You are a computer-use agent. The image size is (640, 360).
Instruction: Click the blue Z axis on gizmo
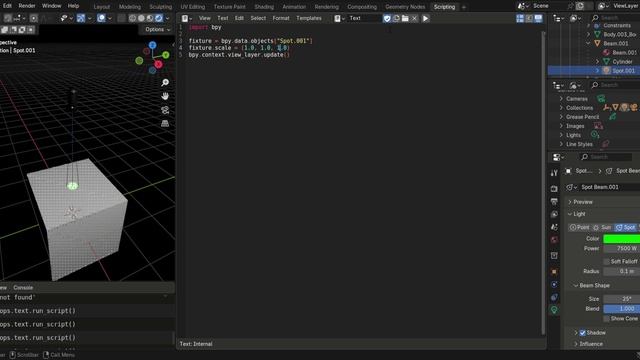click(153, 45)
